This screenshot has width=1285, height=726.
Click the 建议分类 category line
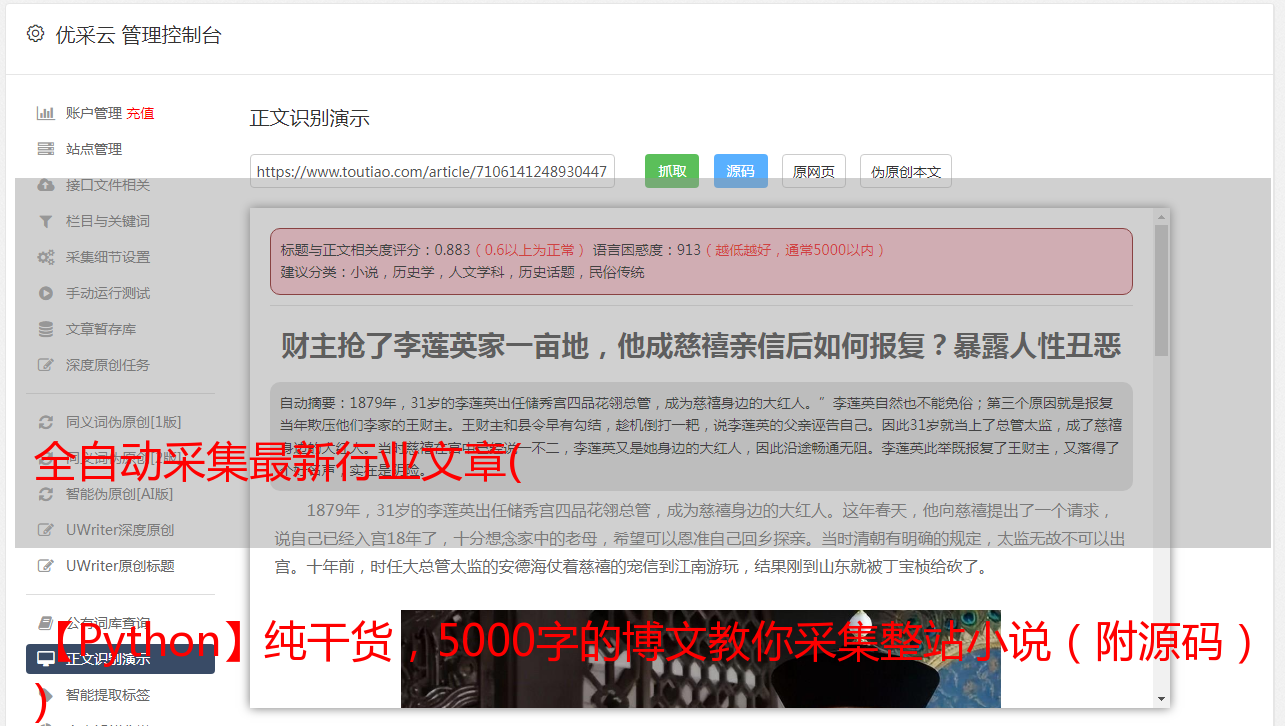point(463,272)
